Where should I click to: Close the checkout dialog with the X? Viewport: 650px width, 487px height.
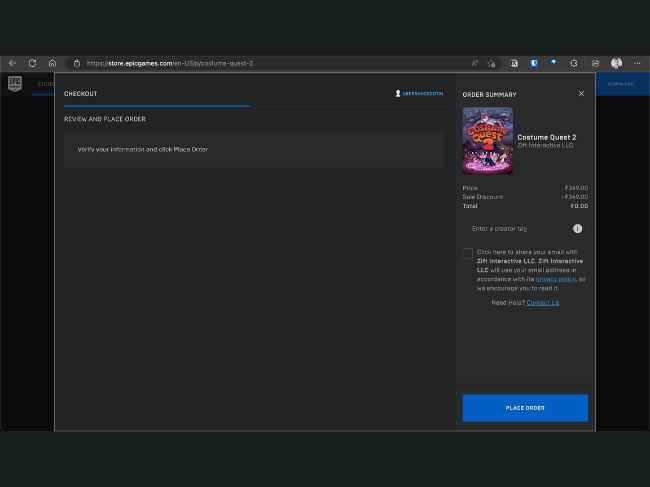point(581,94)
